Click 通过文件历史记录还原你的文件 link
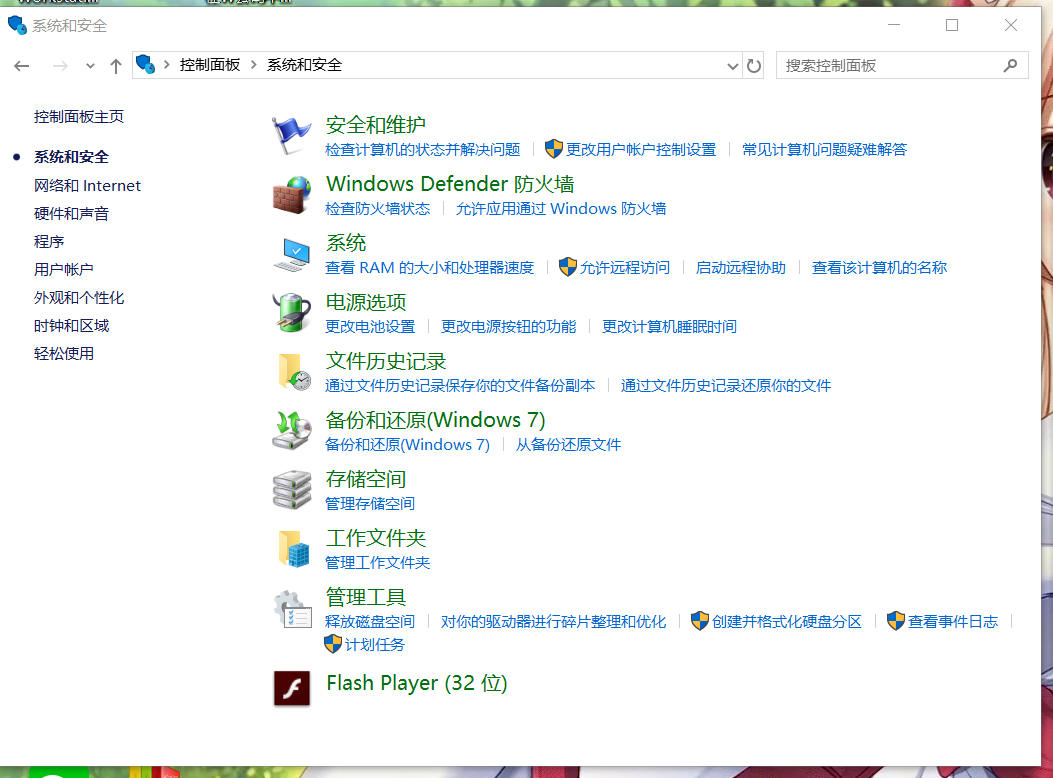The width and height of the screenshot is (1053, 778). click(726, 386)
